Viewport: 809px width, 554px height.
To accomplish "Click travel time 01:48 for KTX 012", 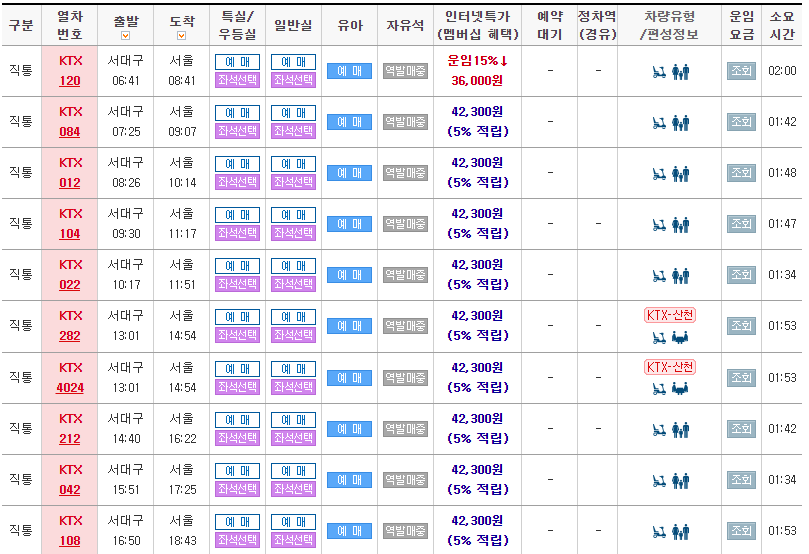I will point(782,173).
